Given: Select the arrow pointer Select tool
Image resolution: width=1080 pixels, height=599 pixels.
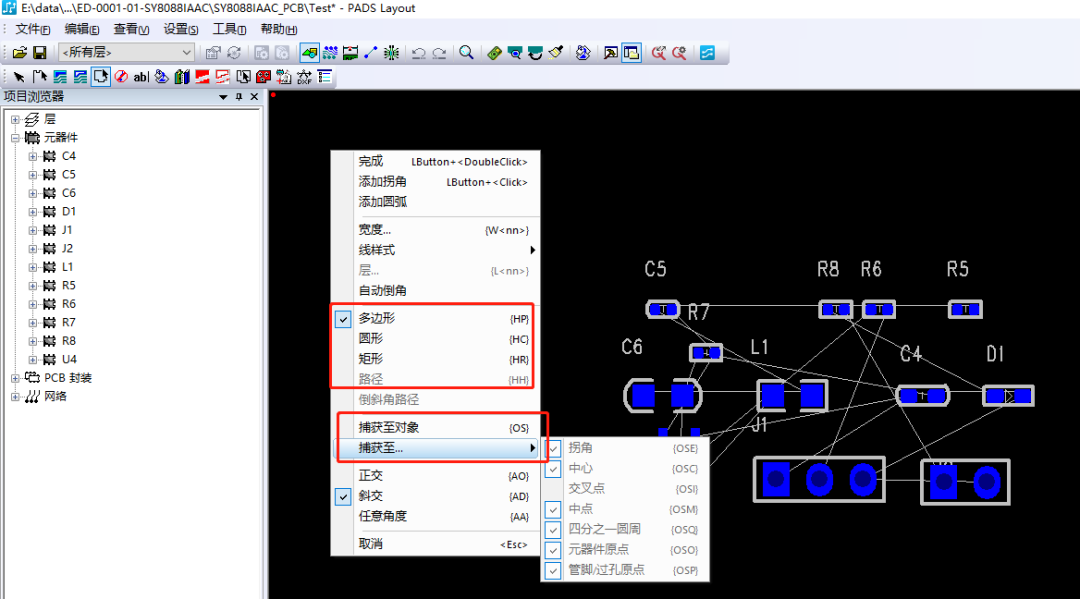Looking at the screenshot, I should point(19,77).
